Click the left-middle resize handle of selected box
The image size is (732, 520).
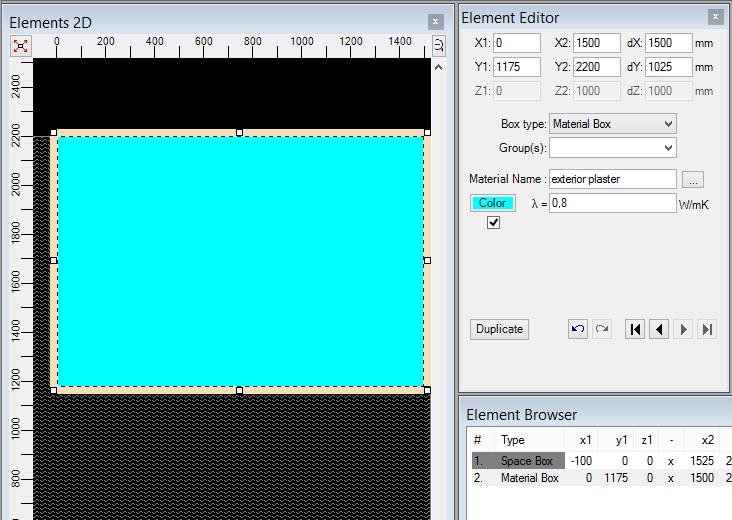[x=54, y=260]
